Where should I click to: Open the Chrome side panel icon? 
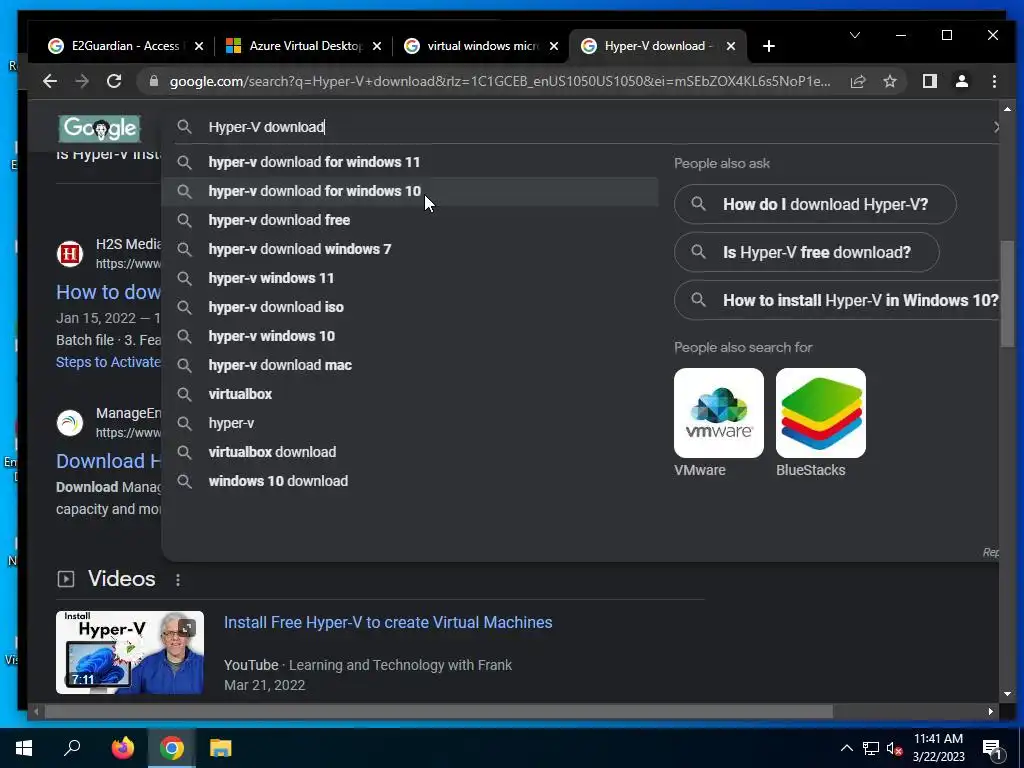pos(930,82)
